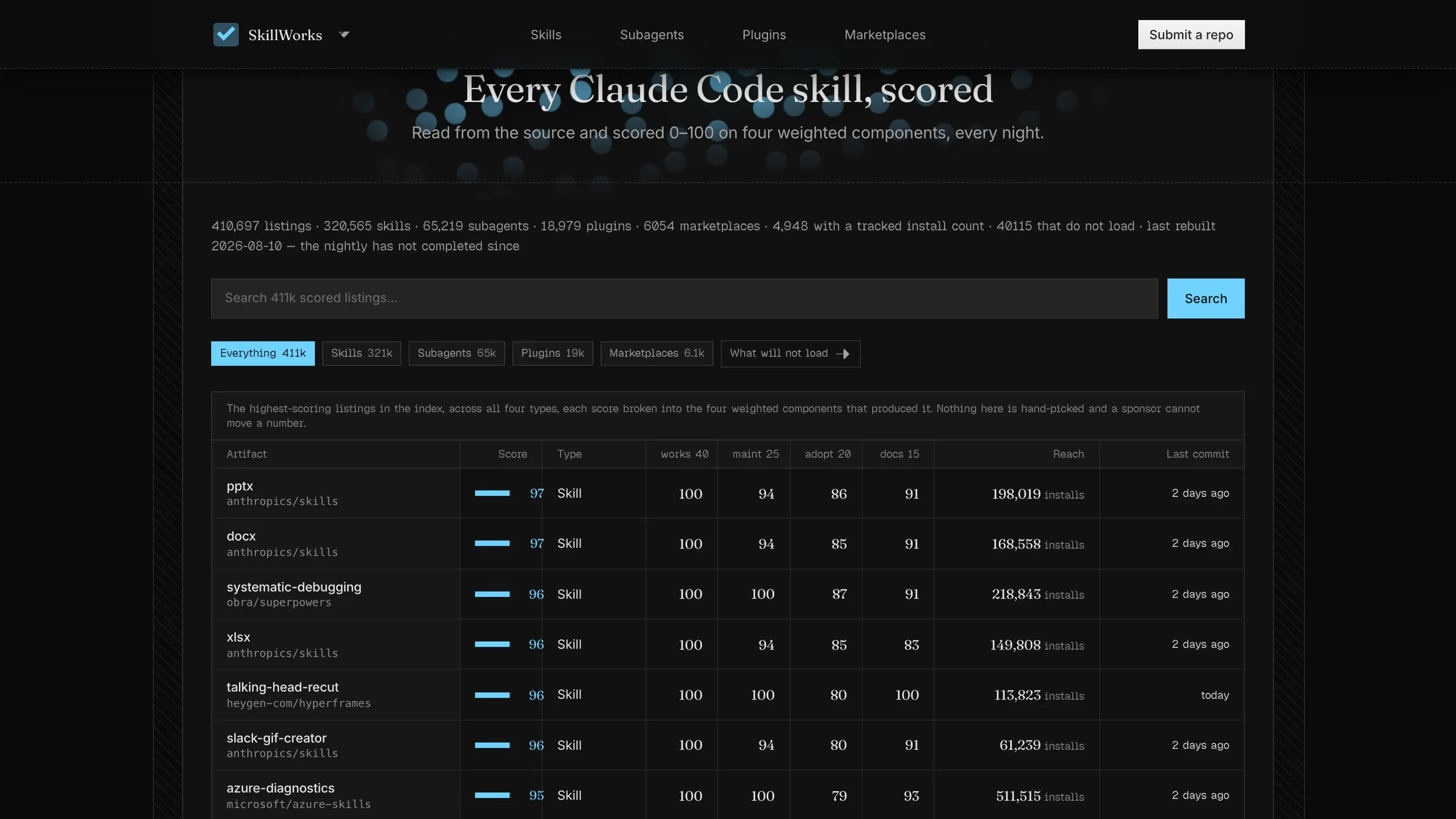Viewport: 1456px width, 819px height.
Task: Select the Marketplaces 6.1k filter tab
Action: (657, 354)
